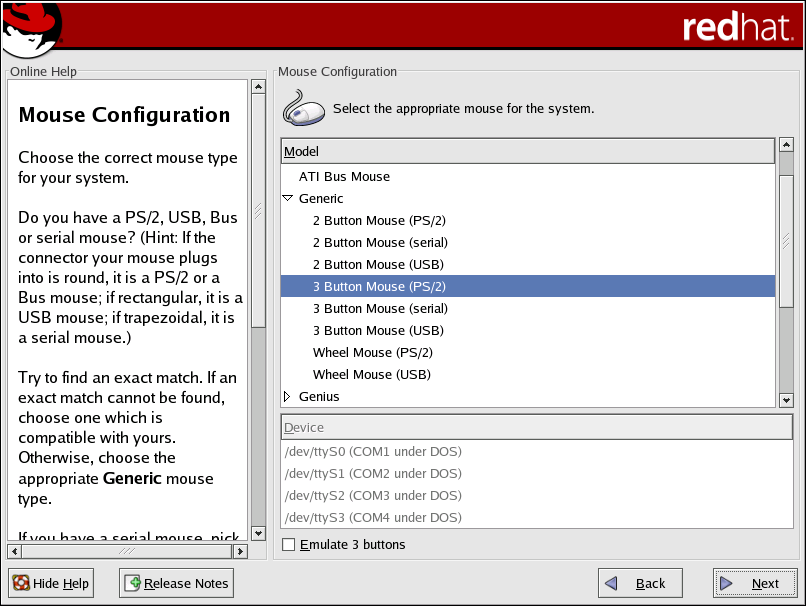The image size is (806, 606).
Task: Choose 2 Button Mouse (serial)
Action: tap(379, 243)
